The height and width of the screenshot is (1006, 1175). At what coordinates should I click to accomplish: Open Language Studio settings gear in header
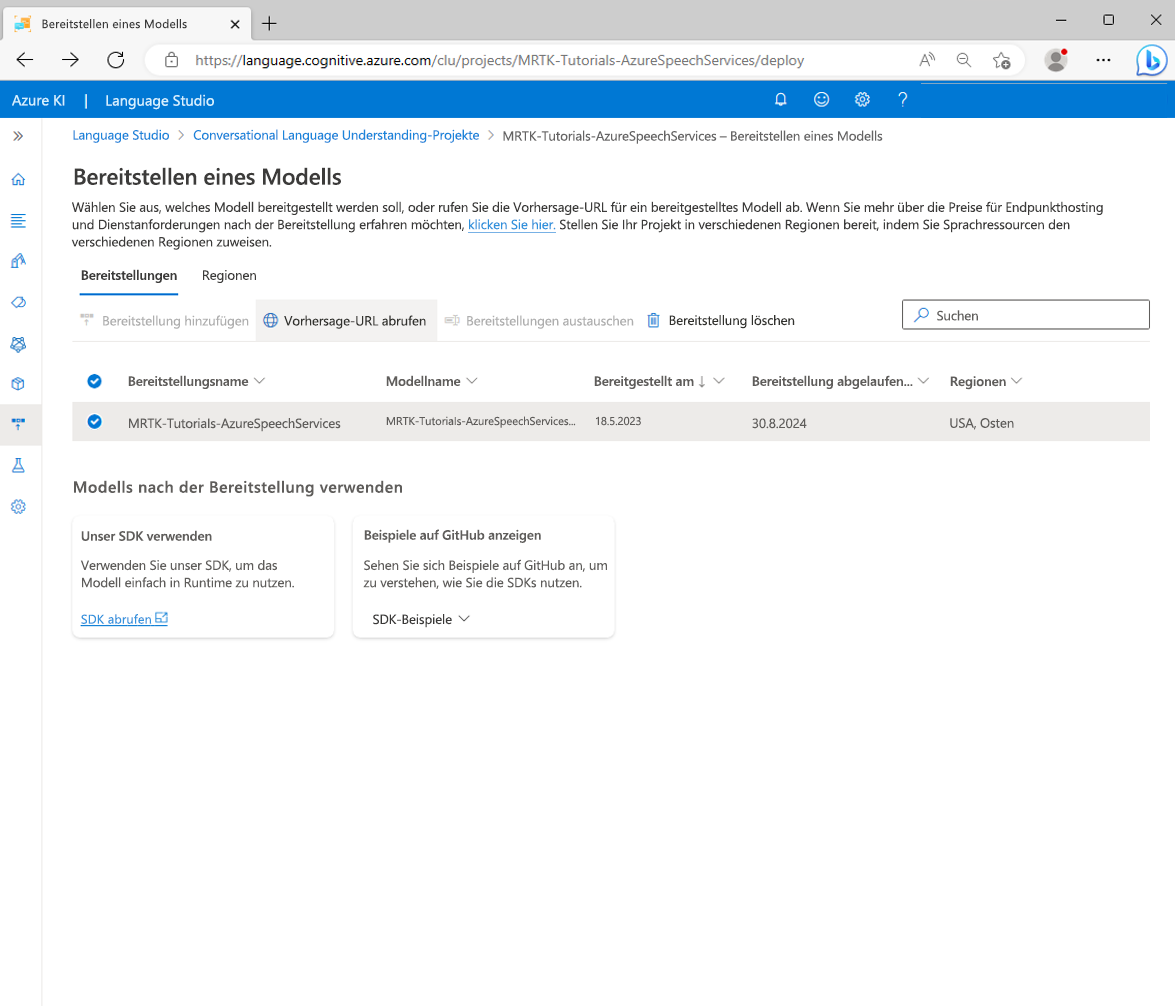[x=863, y=100]
